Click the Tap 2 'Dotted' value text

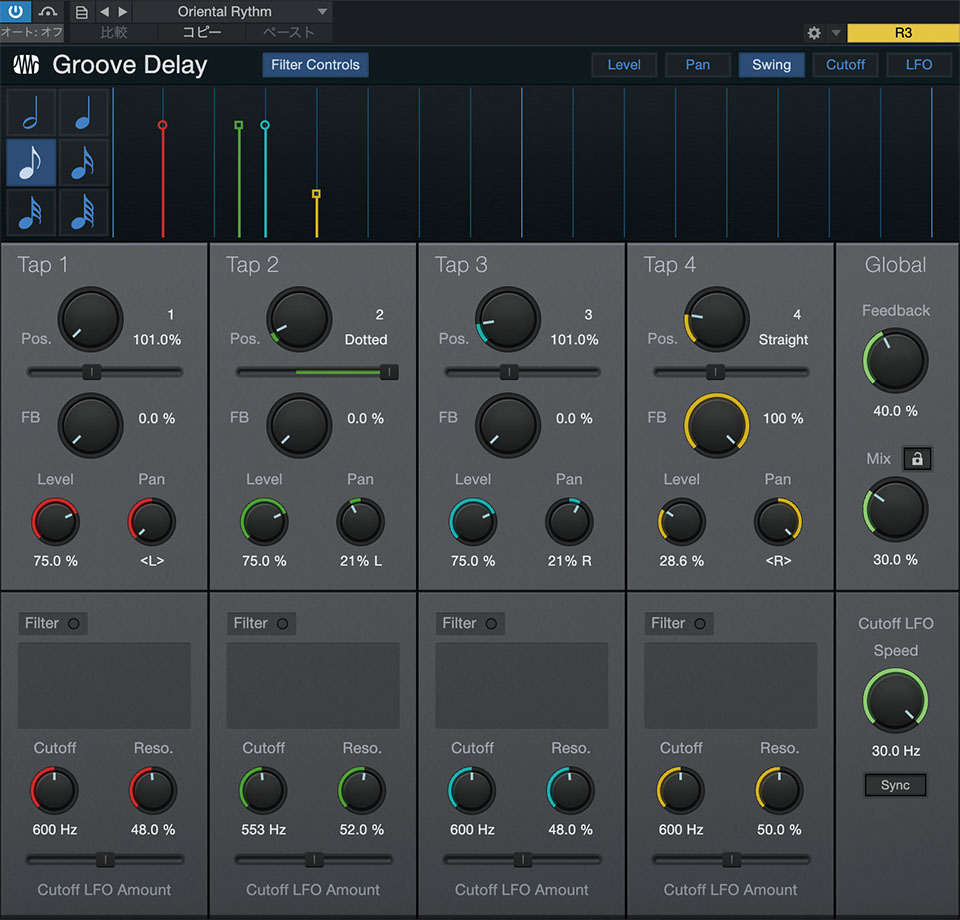click(x=366, y=340)
